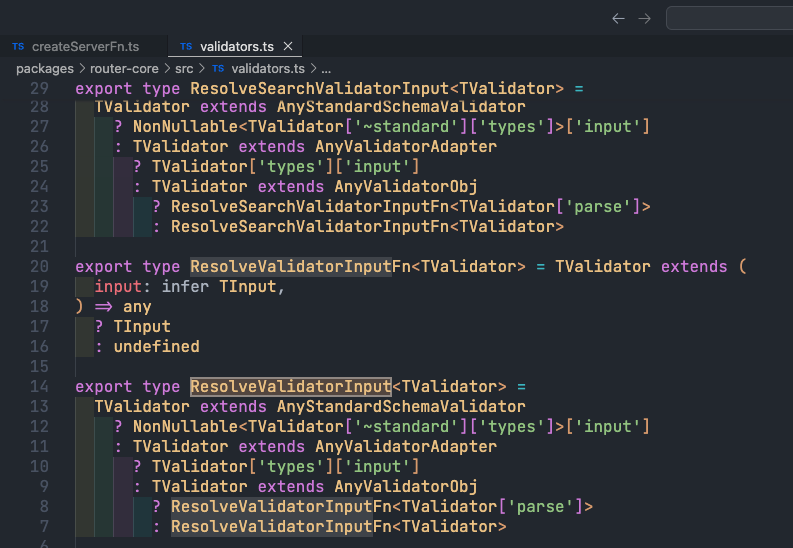Click 'any' on line 18
The image size is (793, 548).
pyautogui.click(x=137, y=307)
